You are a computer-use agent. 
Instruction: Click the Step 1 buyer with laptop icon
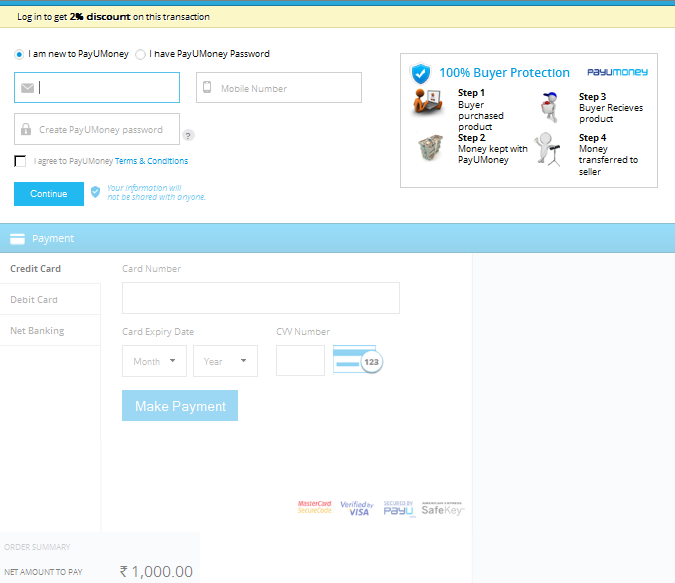point(427,102)
